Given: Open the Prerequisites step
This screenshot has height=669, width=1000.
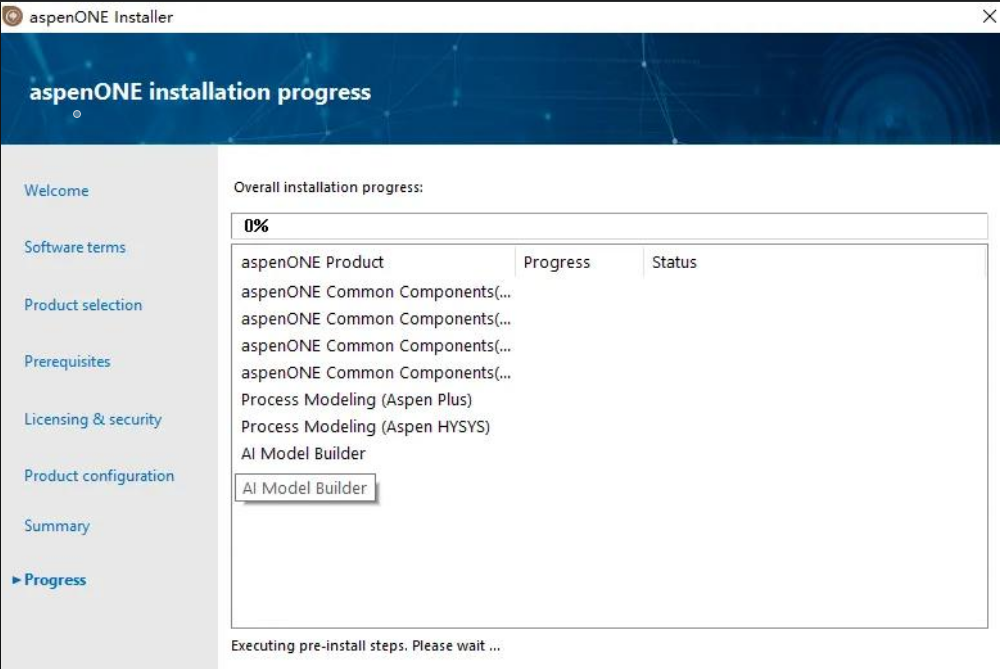Looking at the screenshot, I should pyautogui.click(x=67, y=362).
